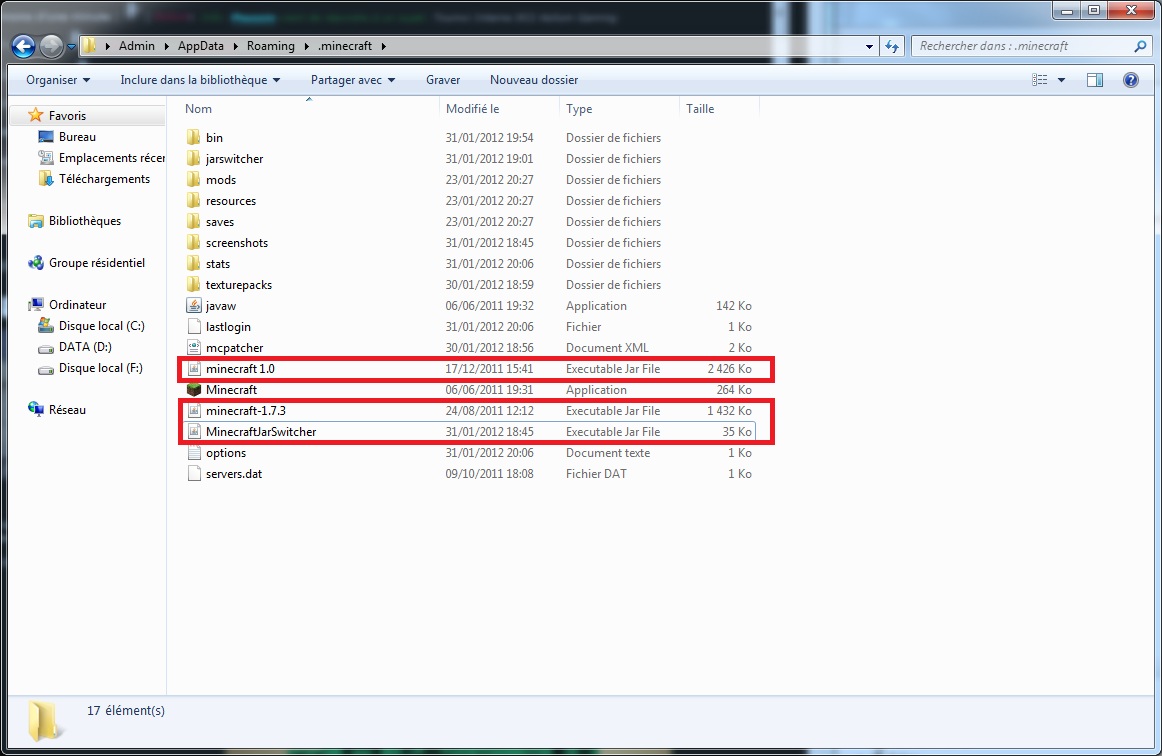The width and height of the screenshot is (1162, 756).
Task: Select the texturepacks folder name
Action: (239, 285)
